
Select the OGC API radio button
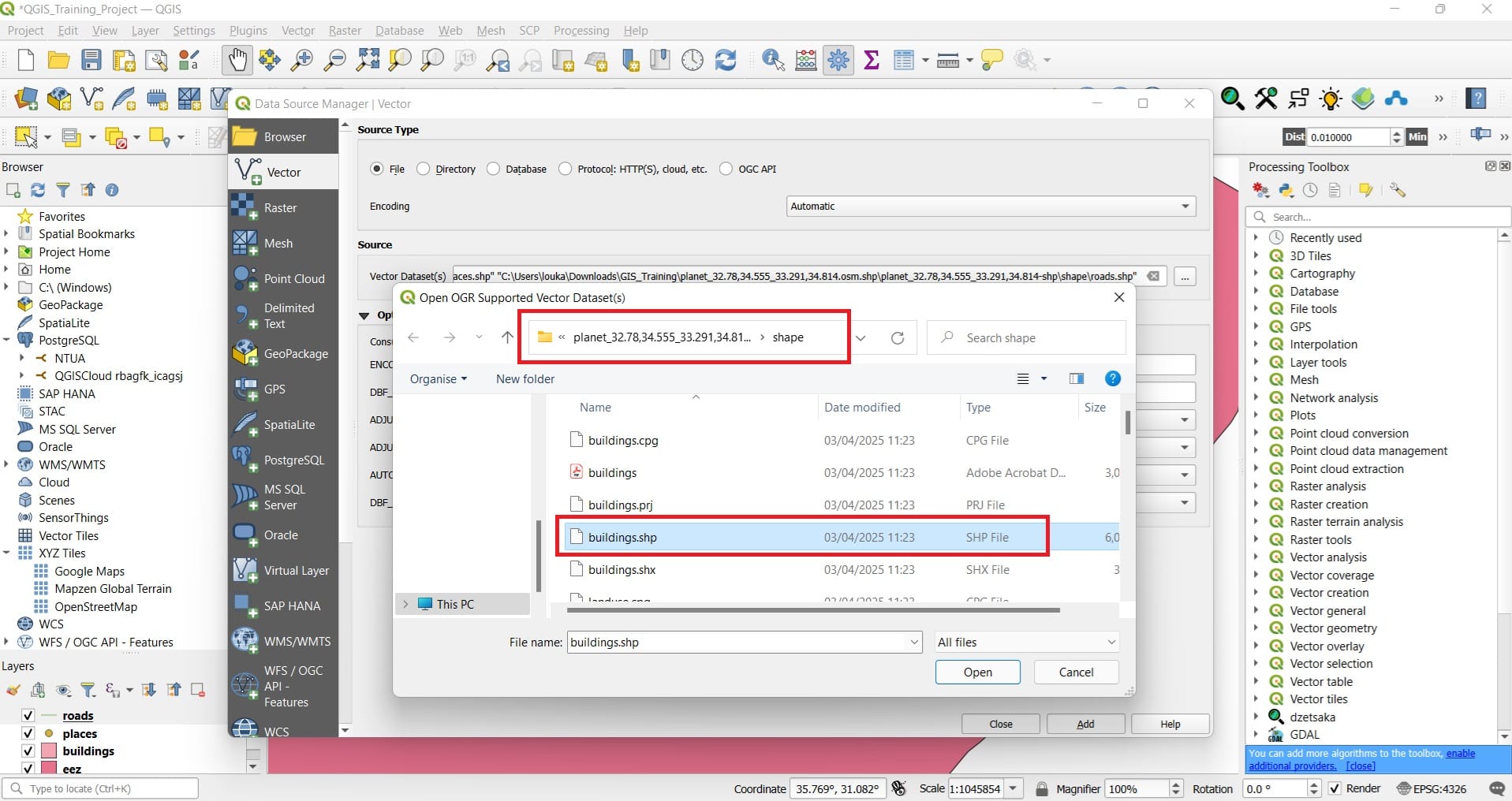click(x=726, y=169)
